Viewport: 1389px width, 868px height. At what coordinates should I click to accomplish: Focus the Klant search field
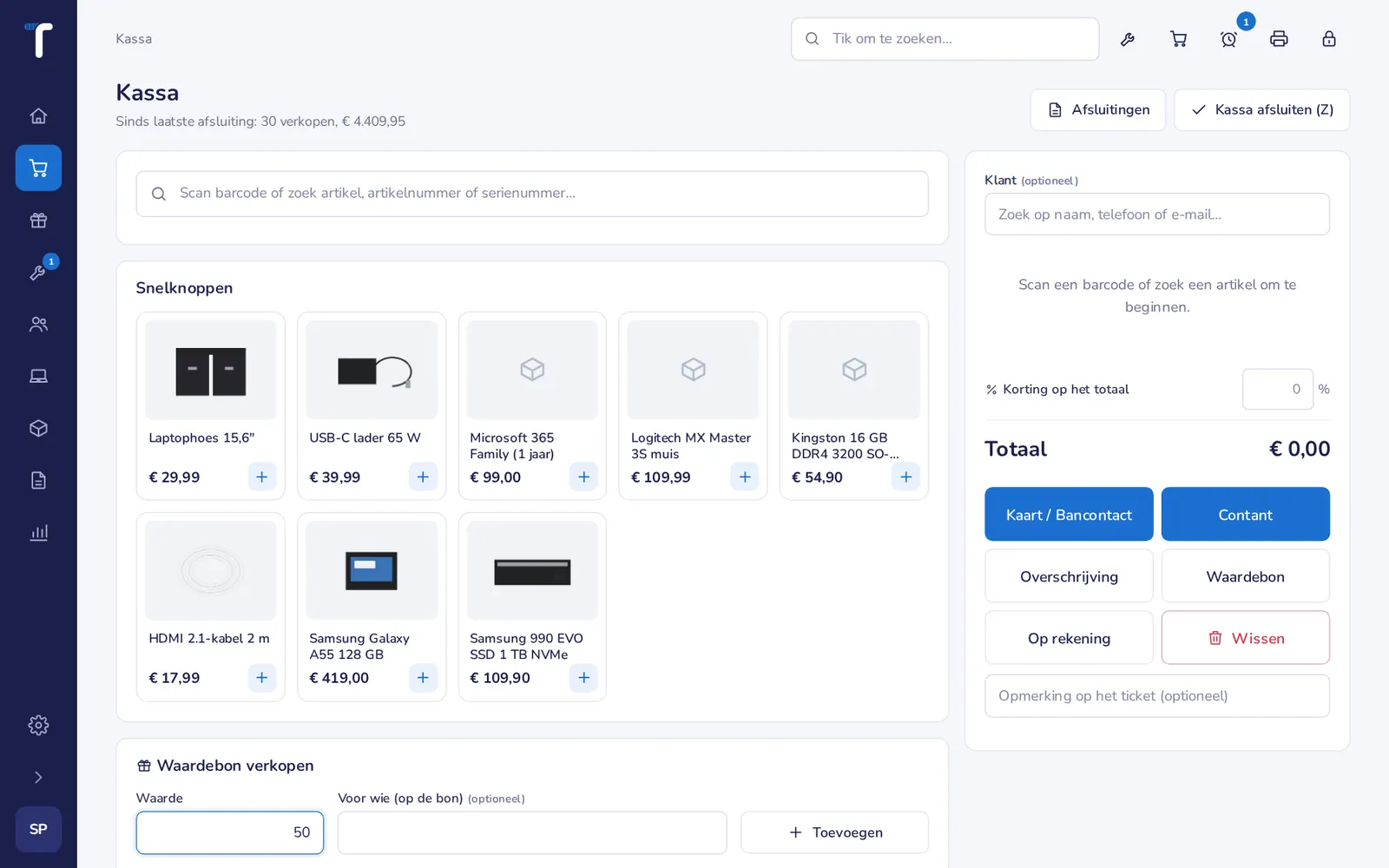point(1157,214)
